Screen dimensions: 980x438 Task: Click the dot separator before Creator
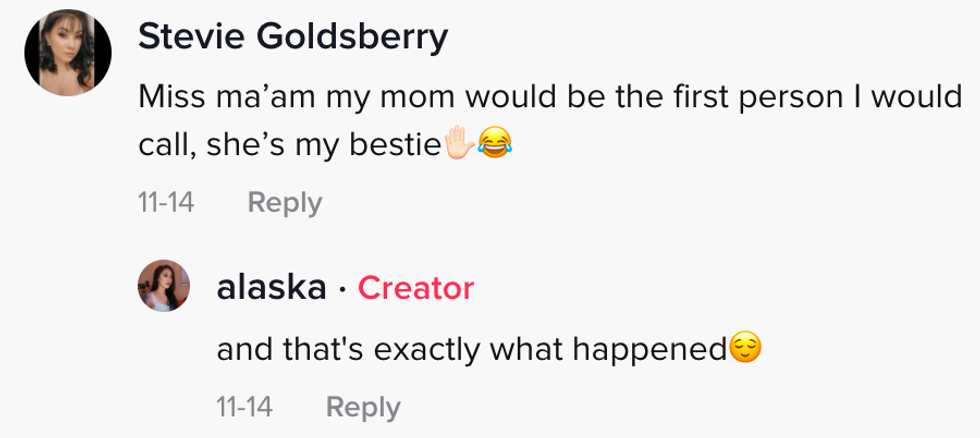click(342, 290)
